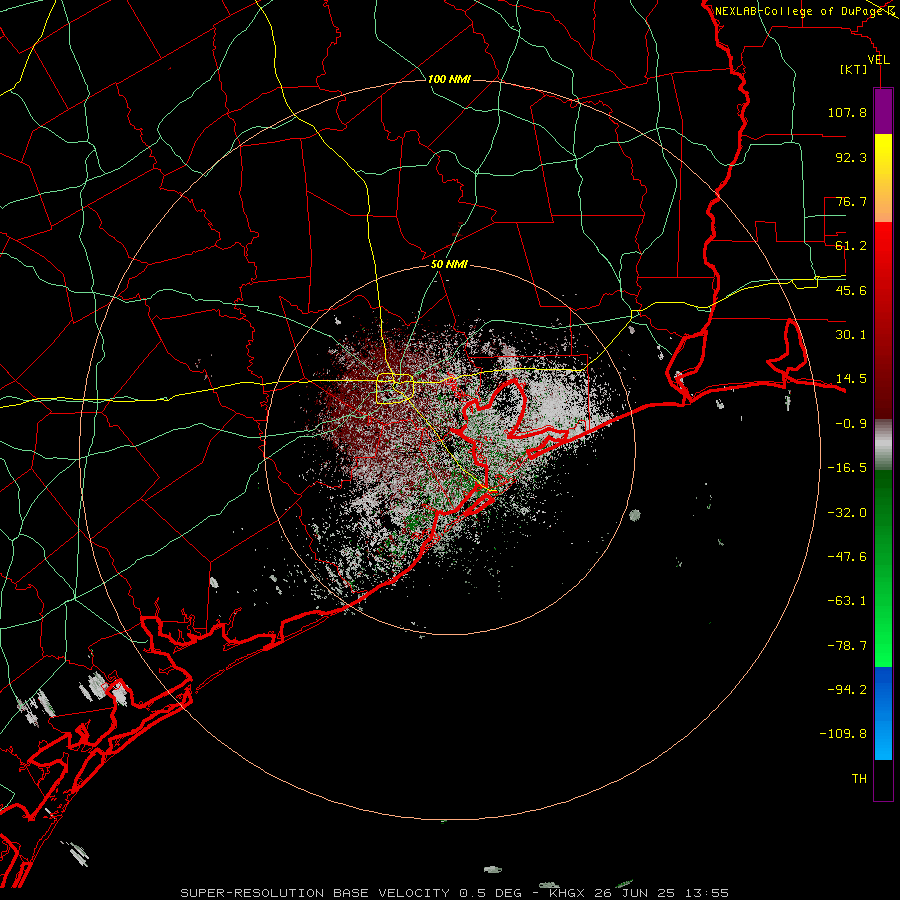Screen dimensions: 900x900
Task: Select the -0.9 velocity scale value
Action: 851,424
